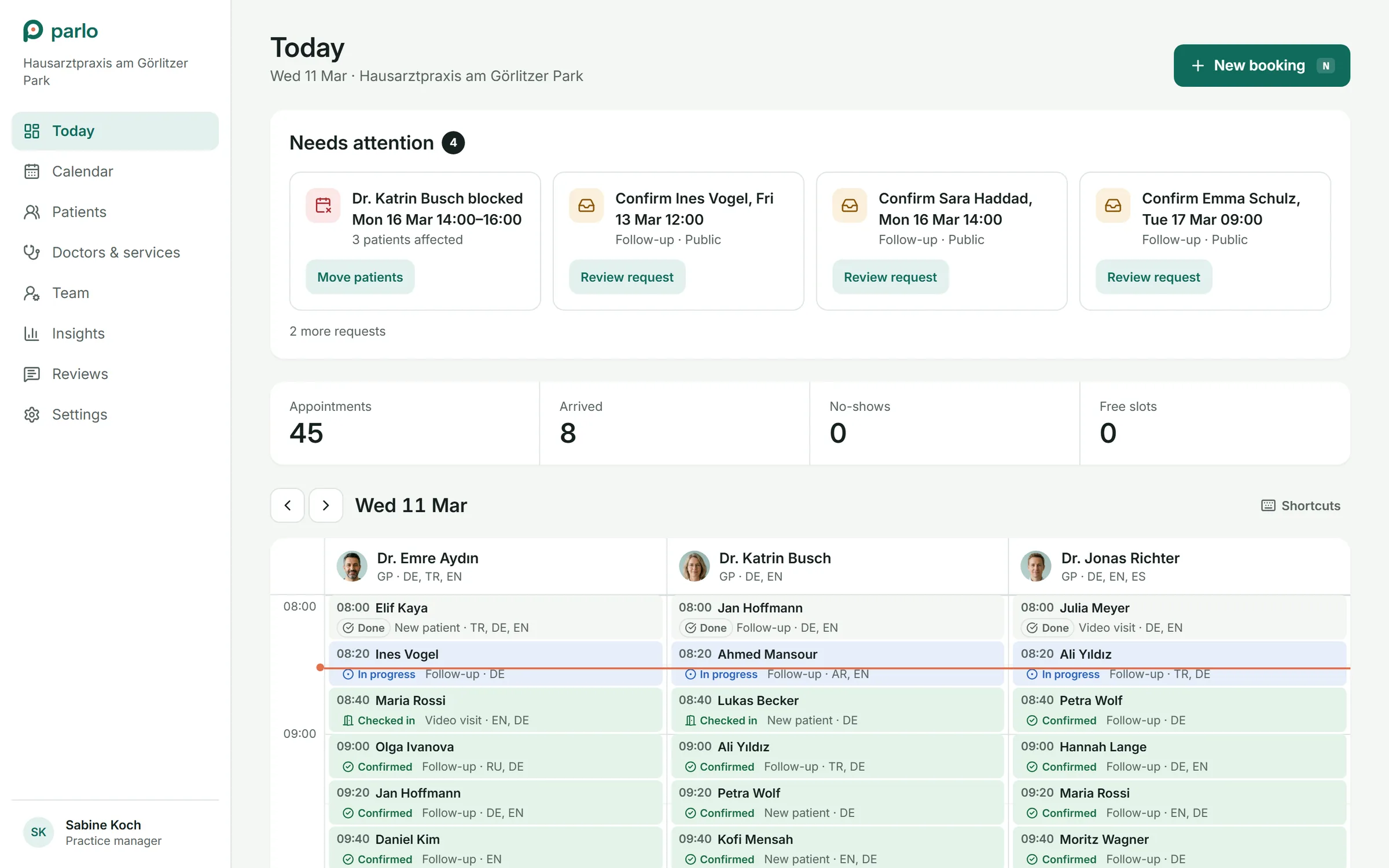Click Dr. Jonas Richter's avatar
This screenshot has height=868, width=1389.
pos(1036,566)
